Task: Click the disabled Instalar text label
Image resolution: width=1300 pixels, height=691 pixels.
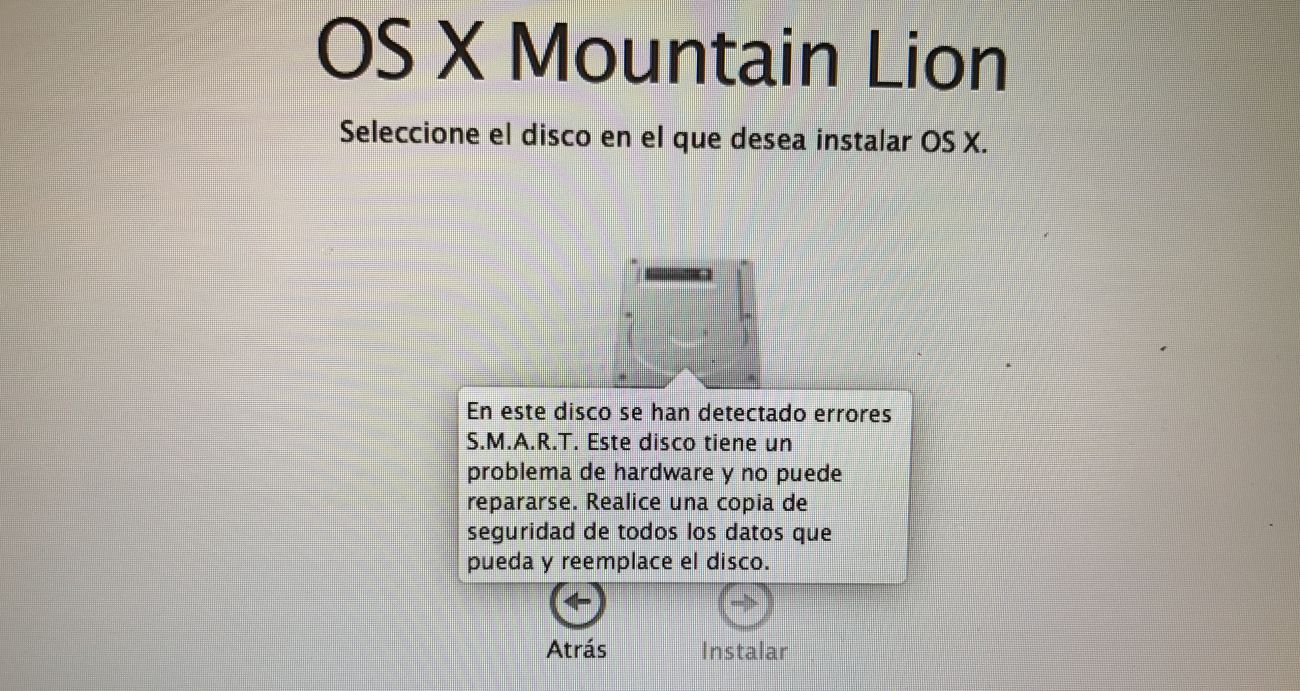Action: 744,652
